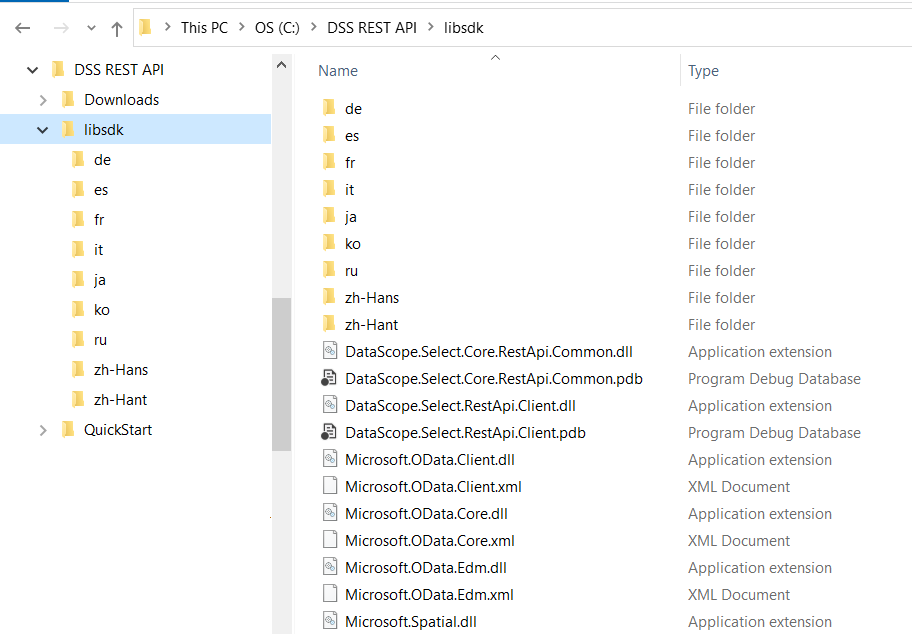Viewport: 912px width, 634px height.
Task: Click the DataScope.Select.RestApi.Client.dll file icon
Action: [330, 405]
